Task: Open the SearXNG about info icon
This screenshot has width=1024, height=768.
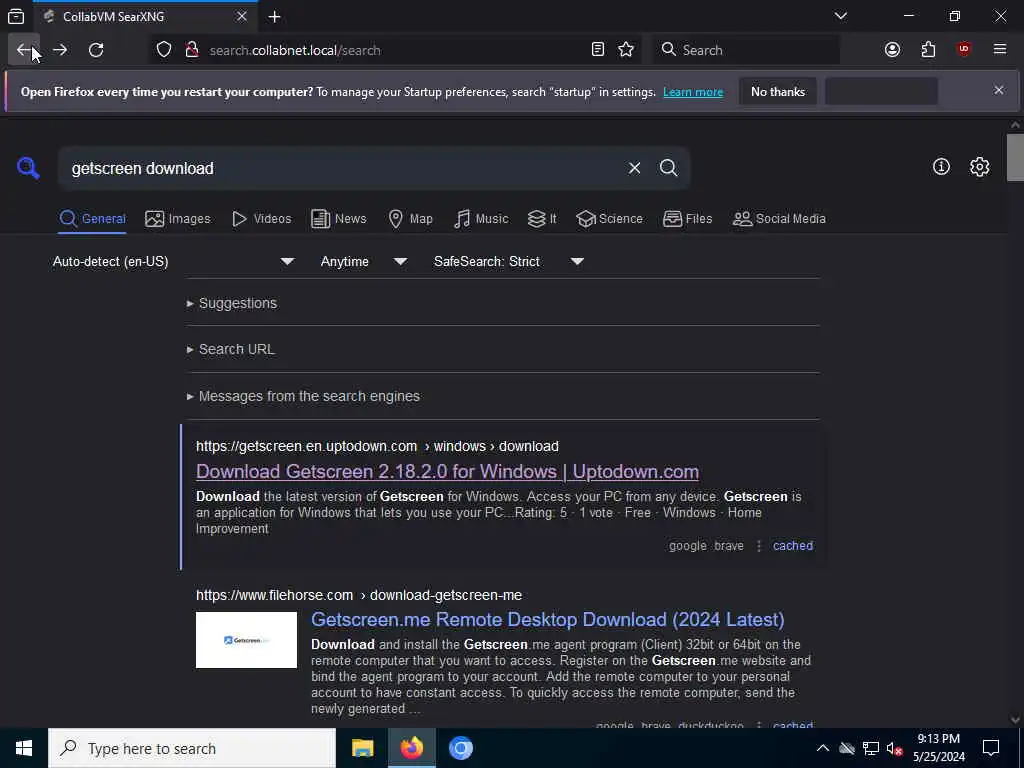Action: [x=941, y=167]
